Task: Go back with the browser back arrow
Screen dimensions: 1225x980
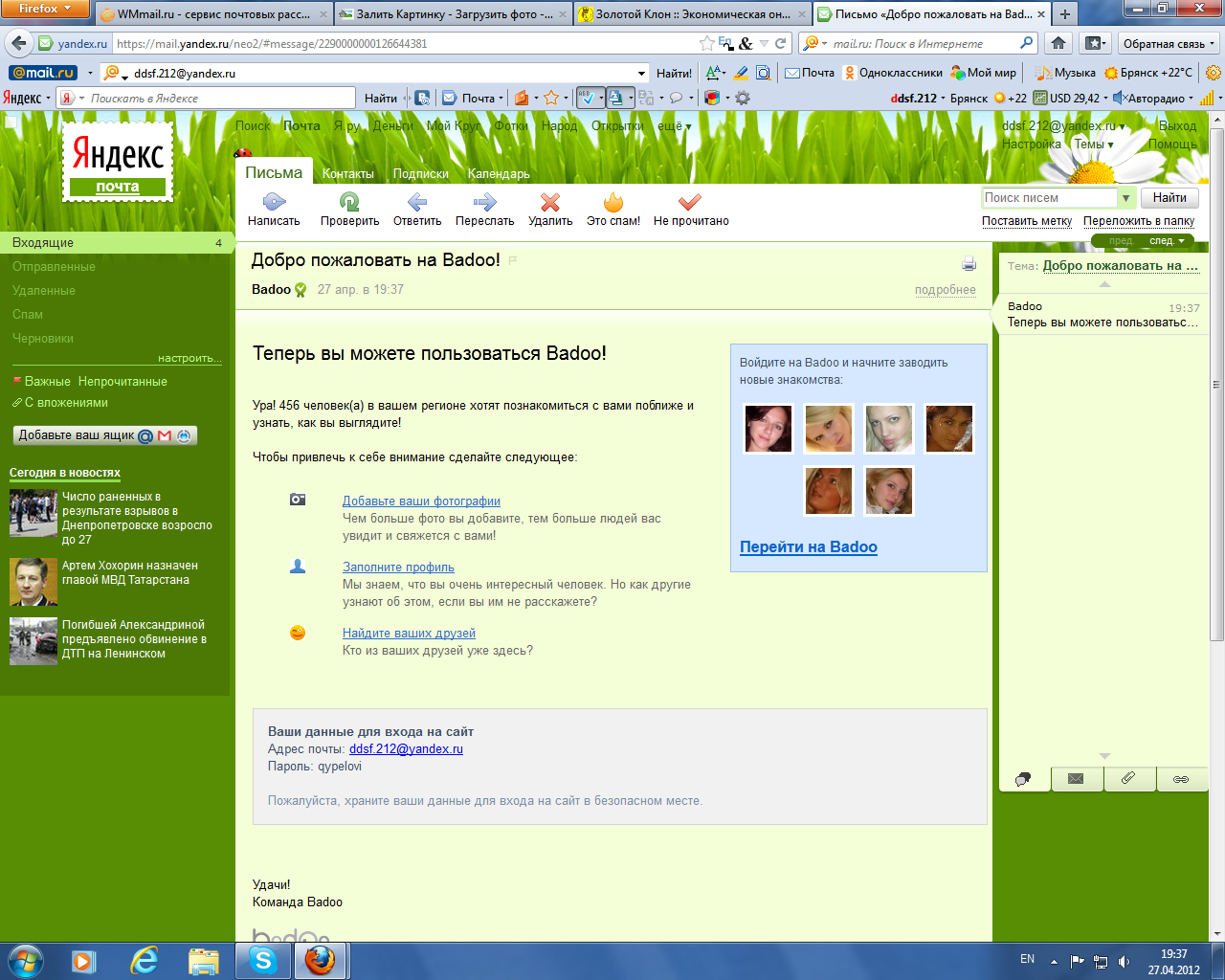Action: tap(18, 43)
